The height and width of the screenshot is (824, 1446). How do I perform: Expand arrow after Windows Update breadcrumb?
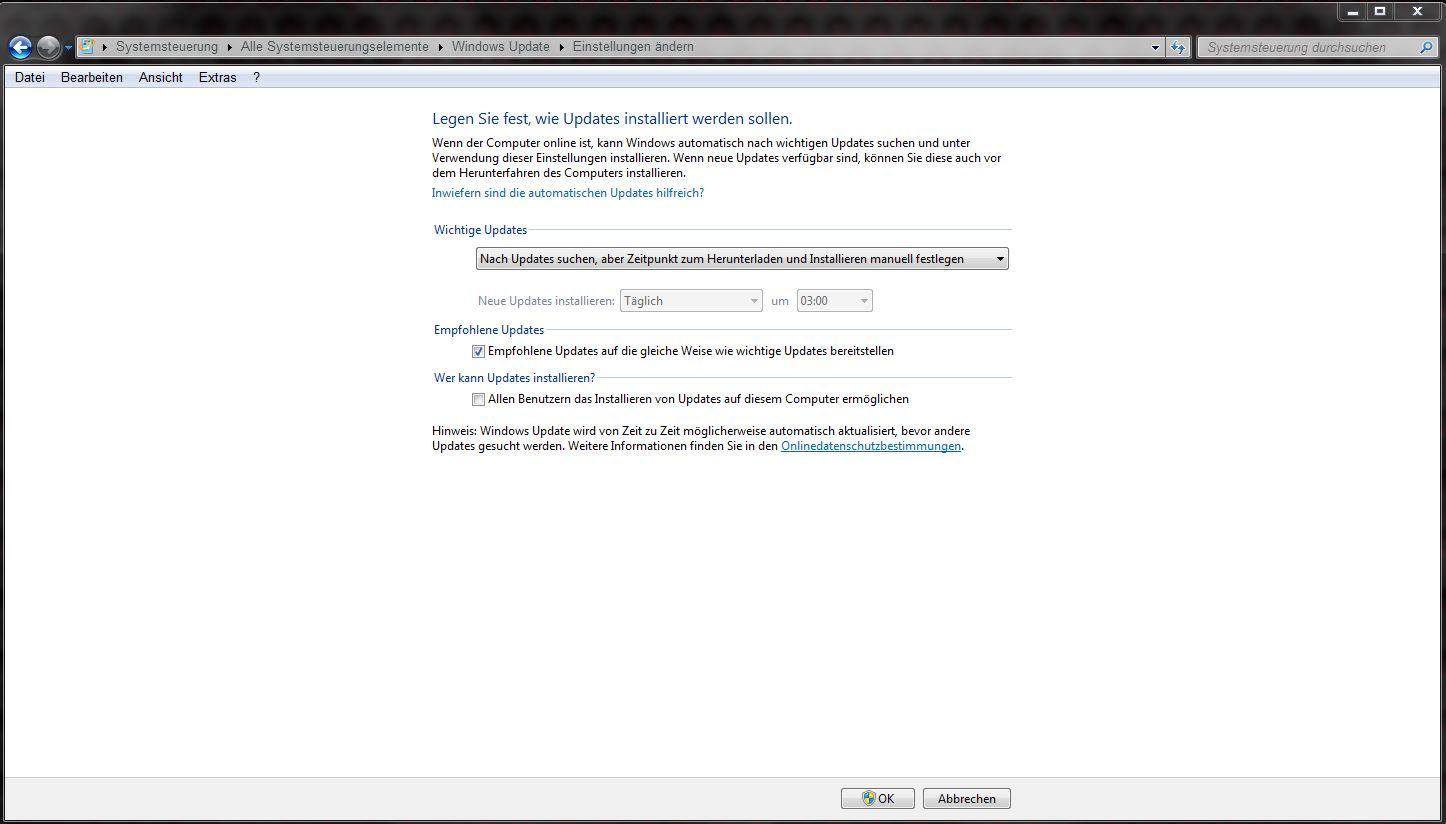coord(561,47)
